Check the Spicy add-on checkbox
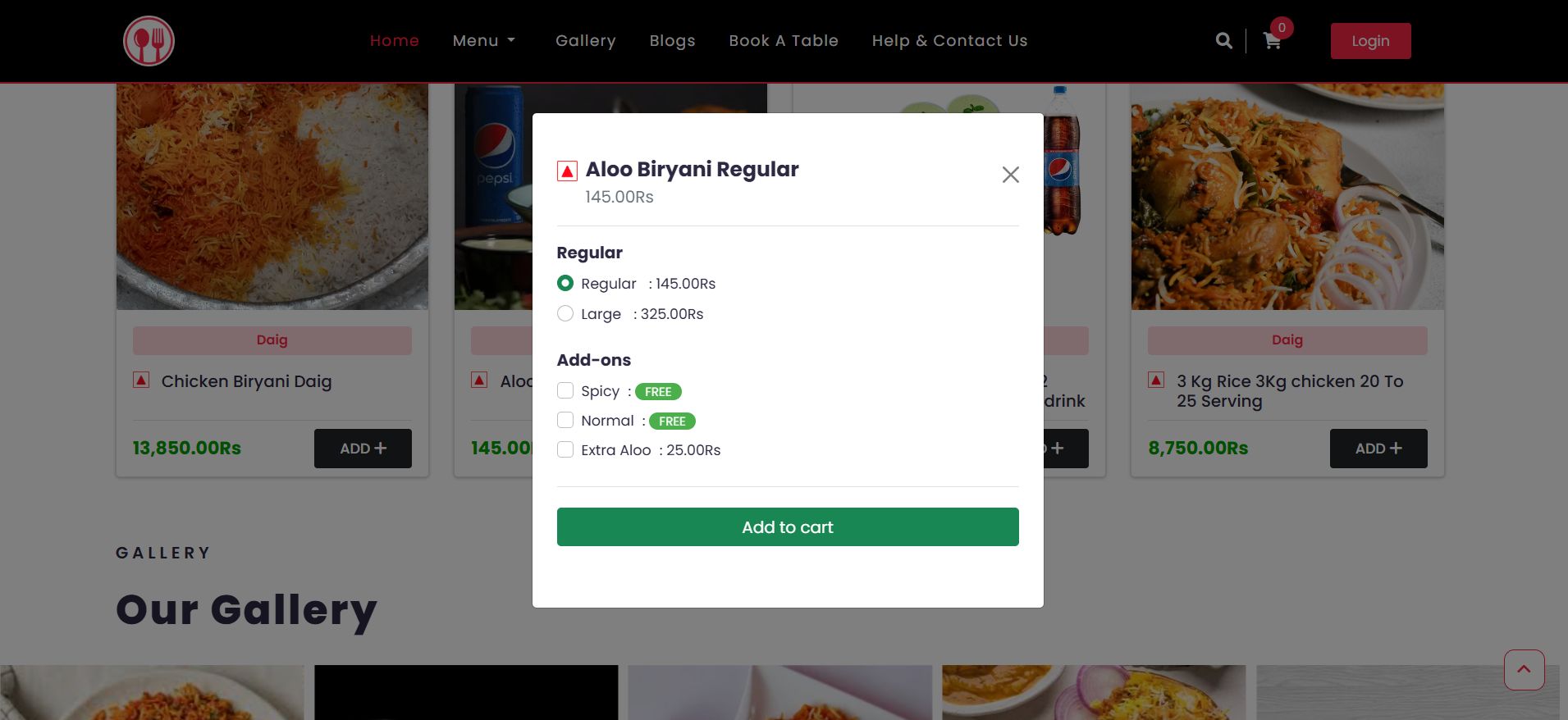 click(565, 391)
